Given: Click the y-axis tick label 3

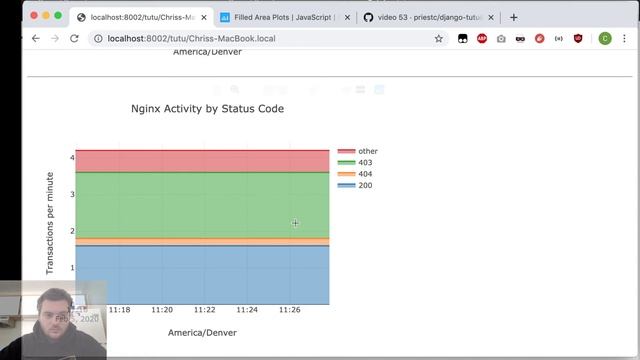Looking at the screenshot, I should click(72, 194).
